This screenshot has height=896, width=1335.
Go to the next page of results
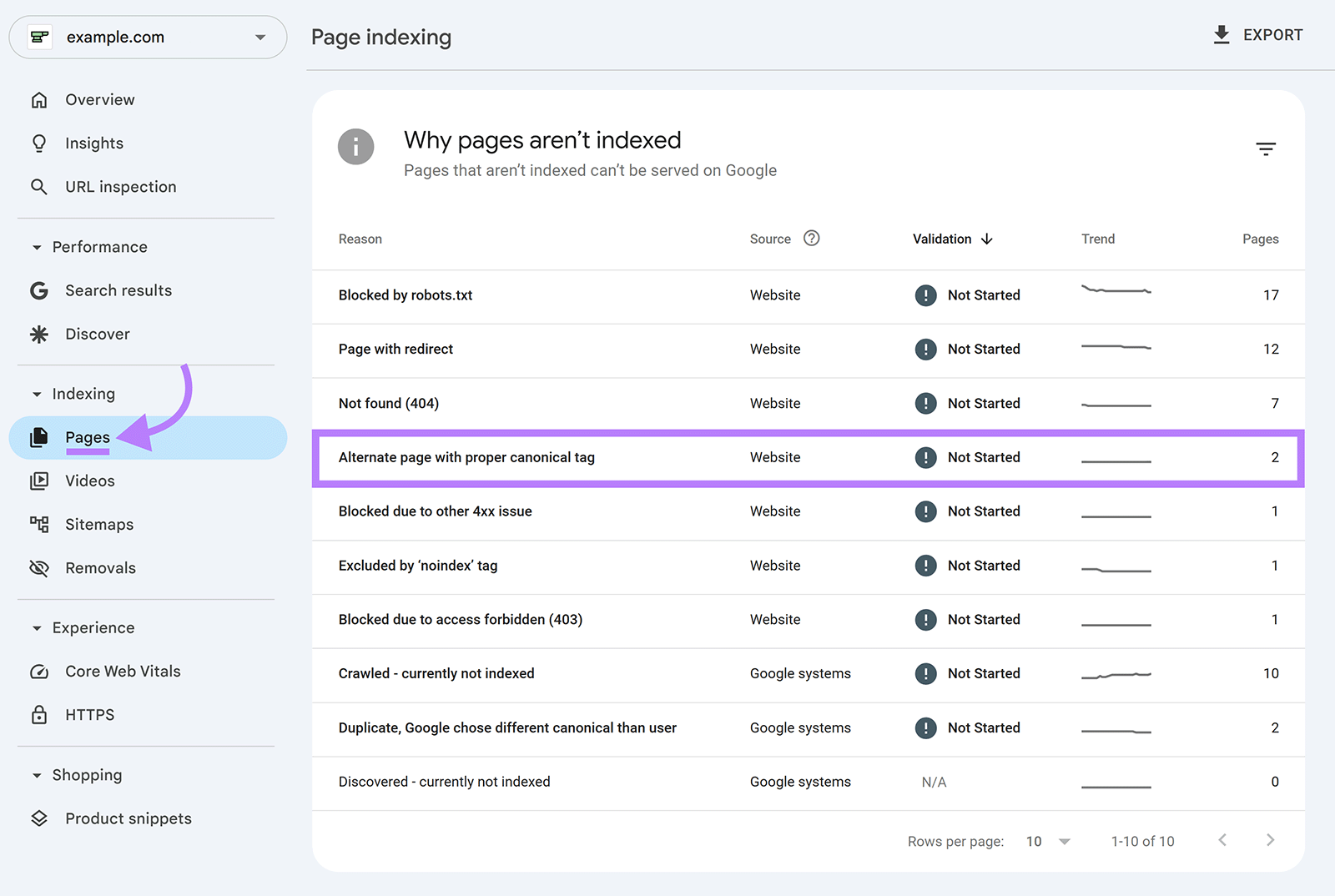[x=1270, y=841]
